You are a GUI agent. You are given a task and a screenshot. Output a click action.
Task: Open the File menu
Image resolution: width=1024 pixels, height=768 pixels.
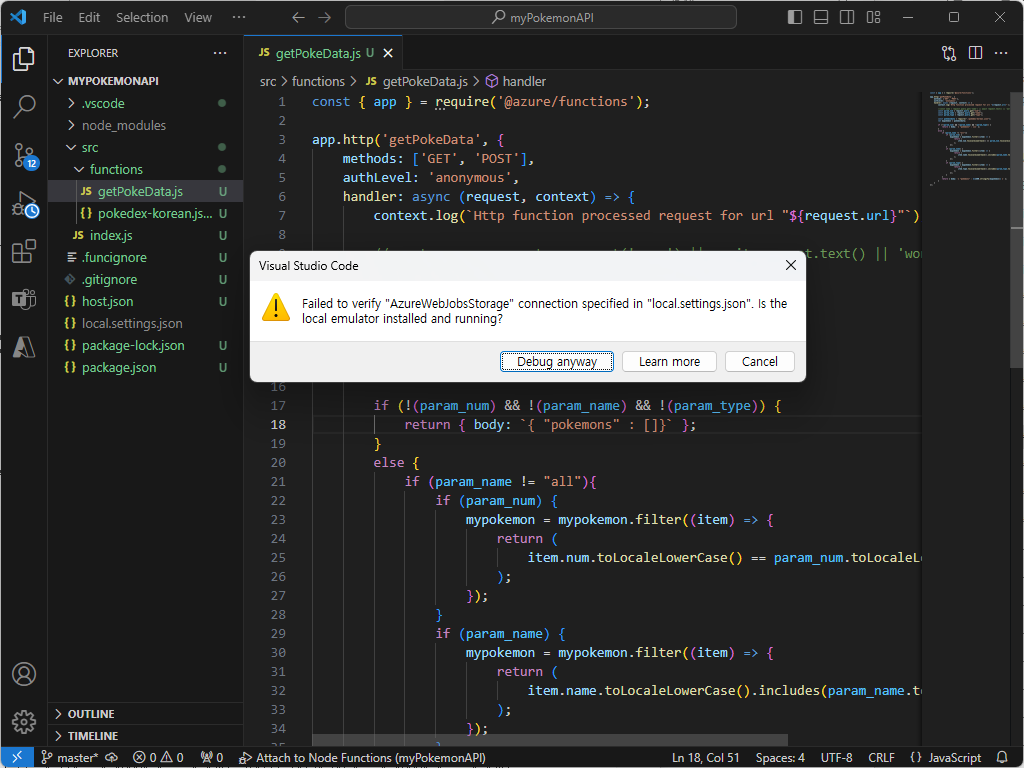pos(52,18)
